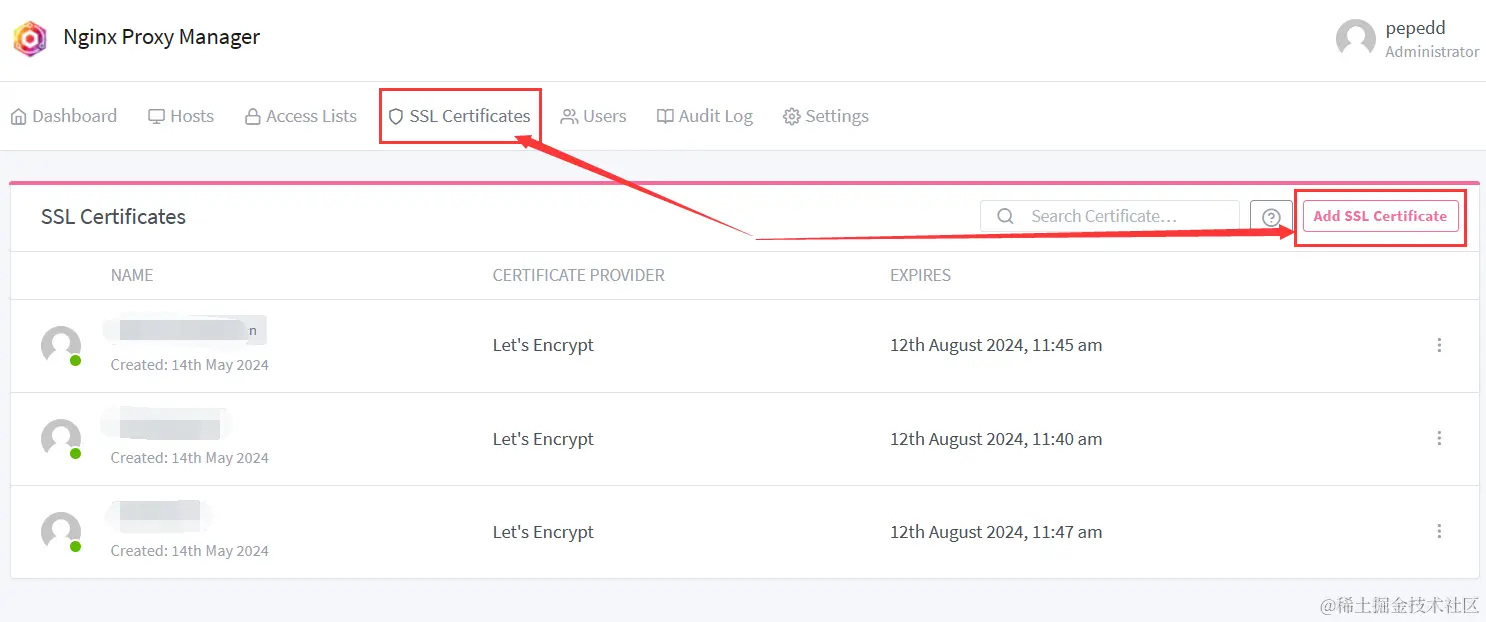Click the Administrator role label
The width and height of the screenshot is (1486, 622).
[1432, 51]
